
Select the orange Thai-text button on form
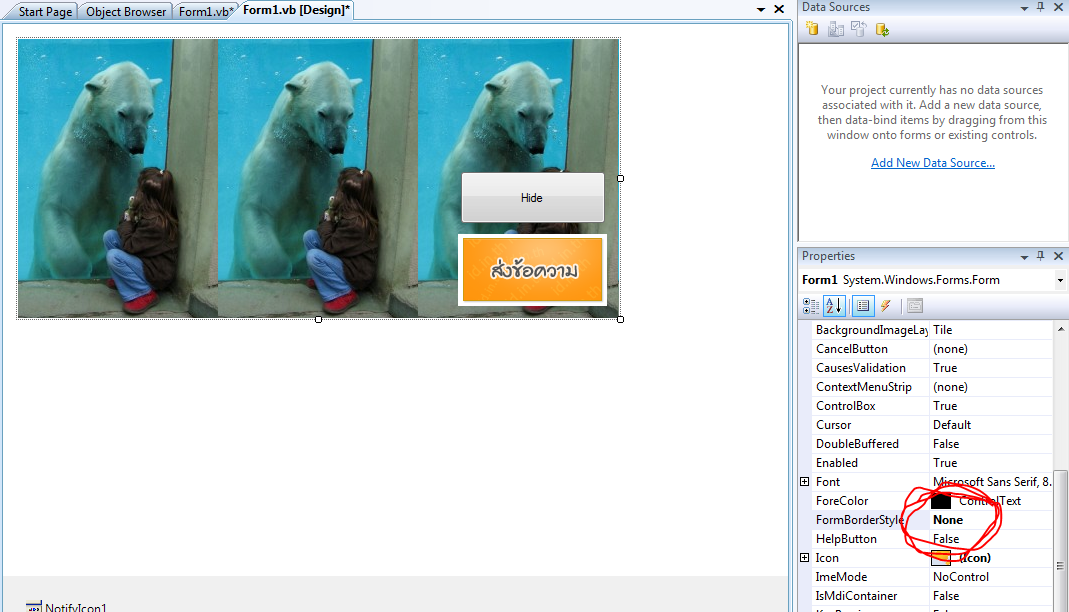(x=532, y=270)
